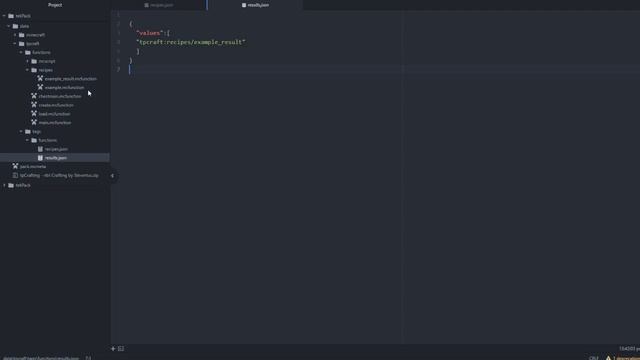Viewport: 640px width, 360px height.
Task: Click the plus icon below the editor
Action: (x=113, y=349)
